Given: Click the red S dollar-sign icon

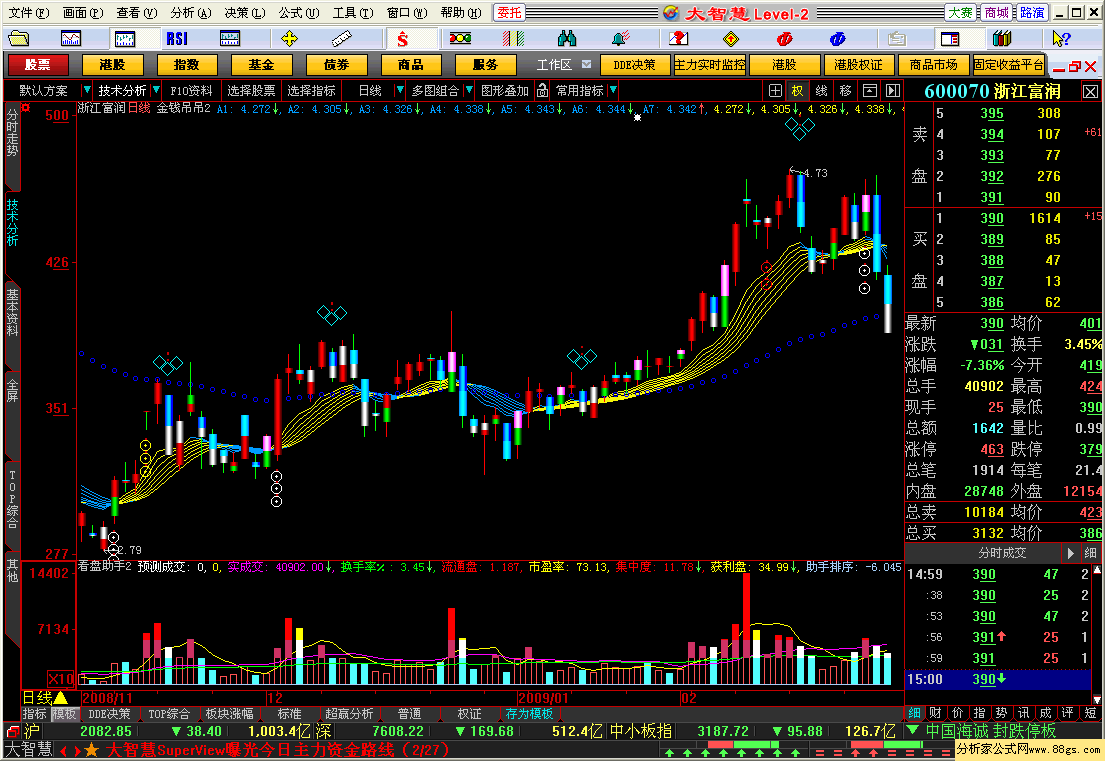Looking at the screenshot, I should point(402,38).
